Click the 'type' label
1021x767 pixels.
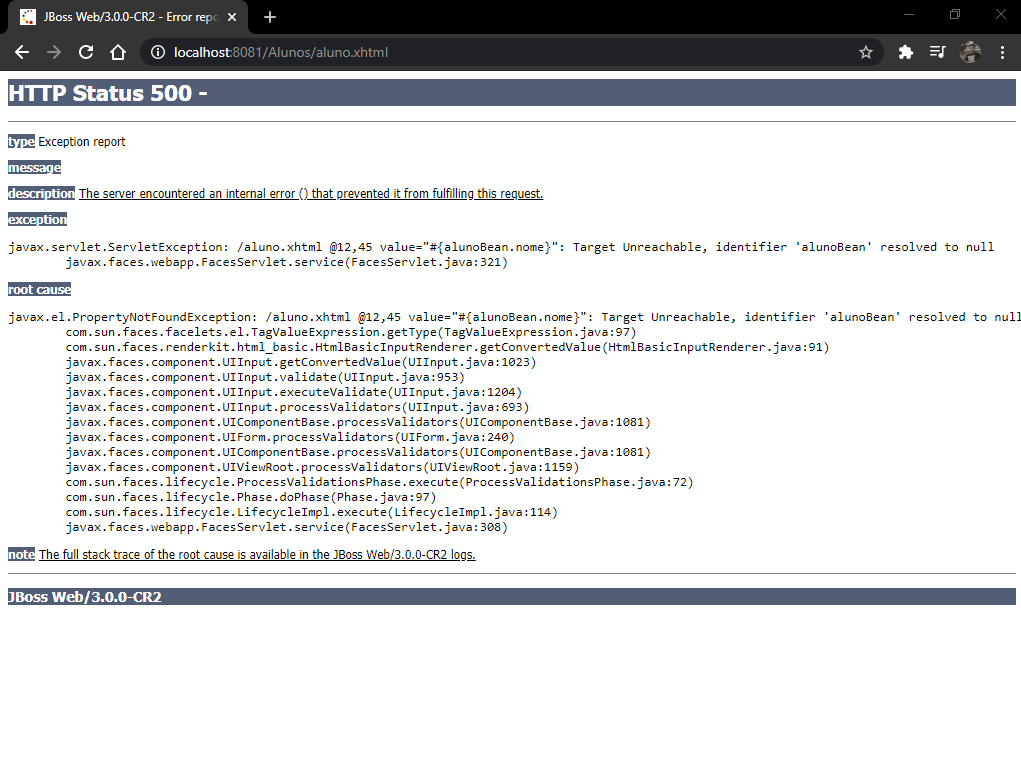[21, 142]
